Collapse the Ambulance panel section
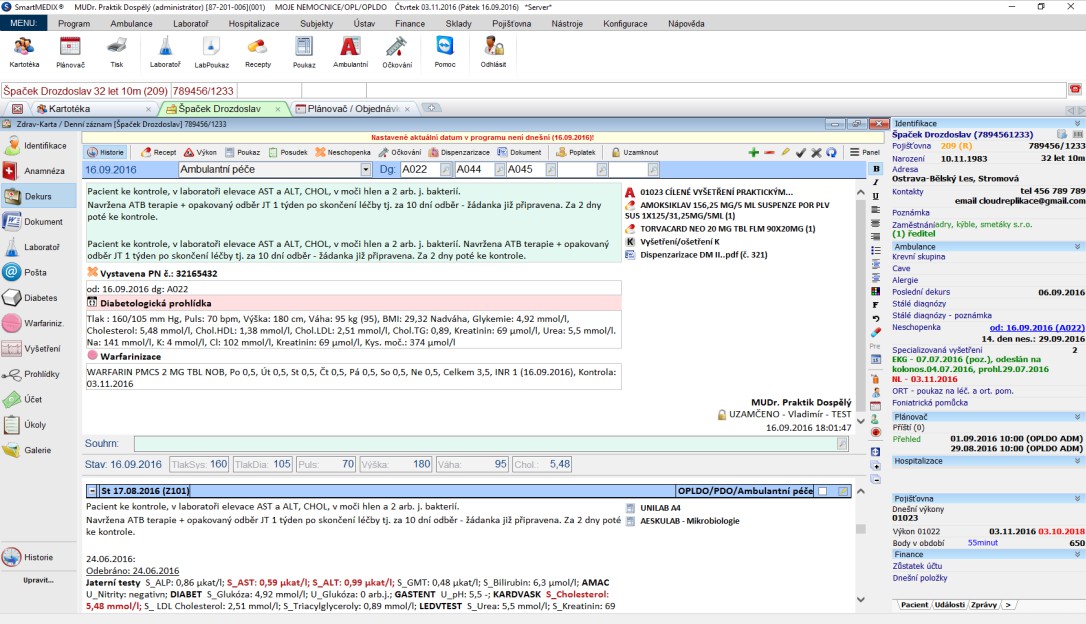1086x624 pixels. tap(1077, 247)
